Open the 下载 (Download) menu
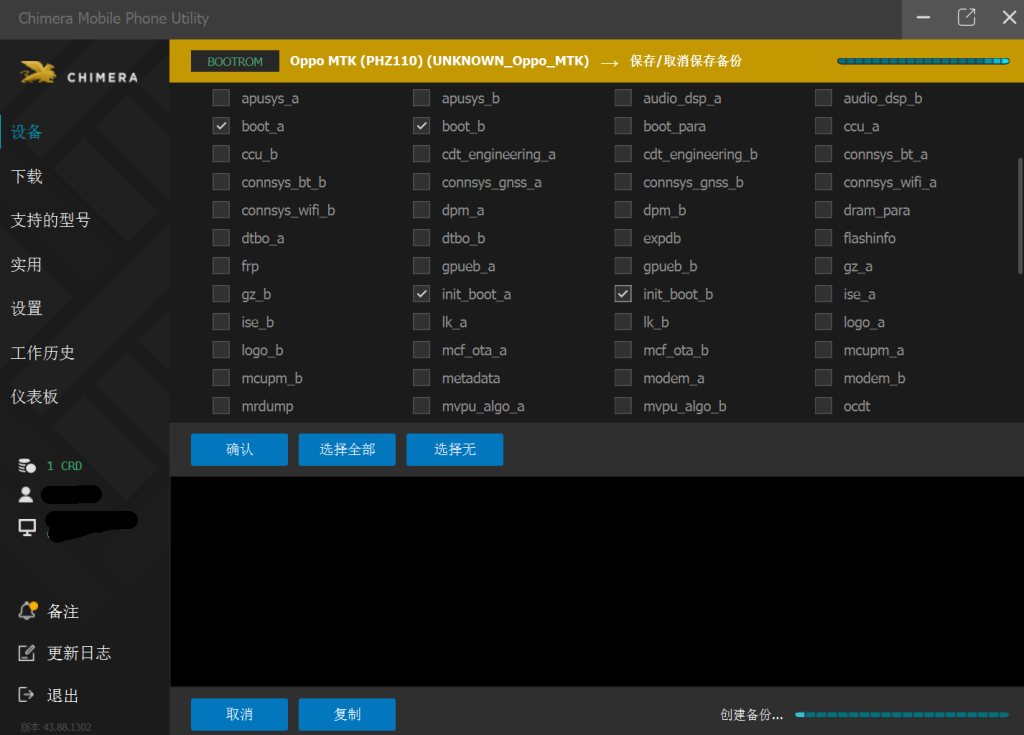The width and height of the screenshot is (1024, 735). click(x=26, y=176)
